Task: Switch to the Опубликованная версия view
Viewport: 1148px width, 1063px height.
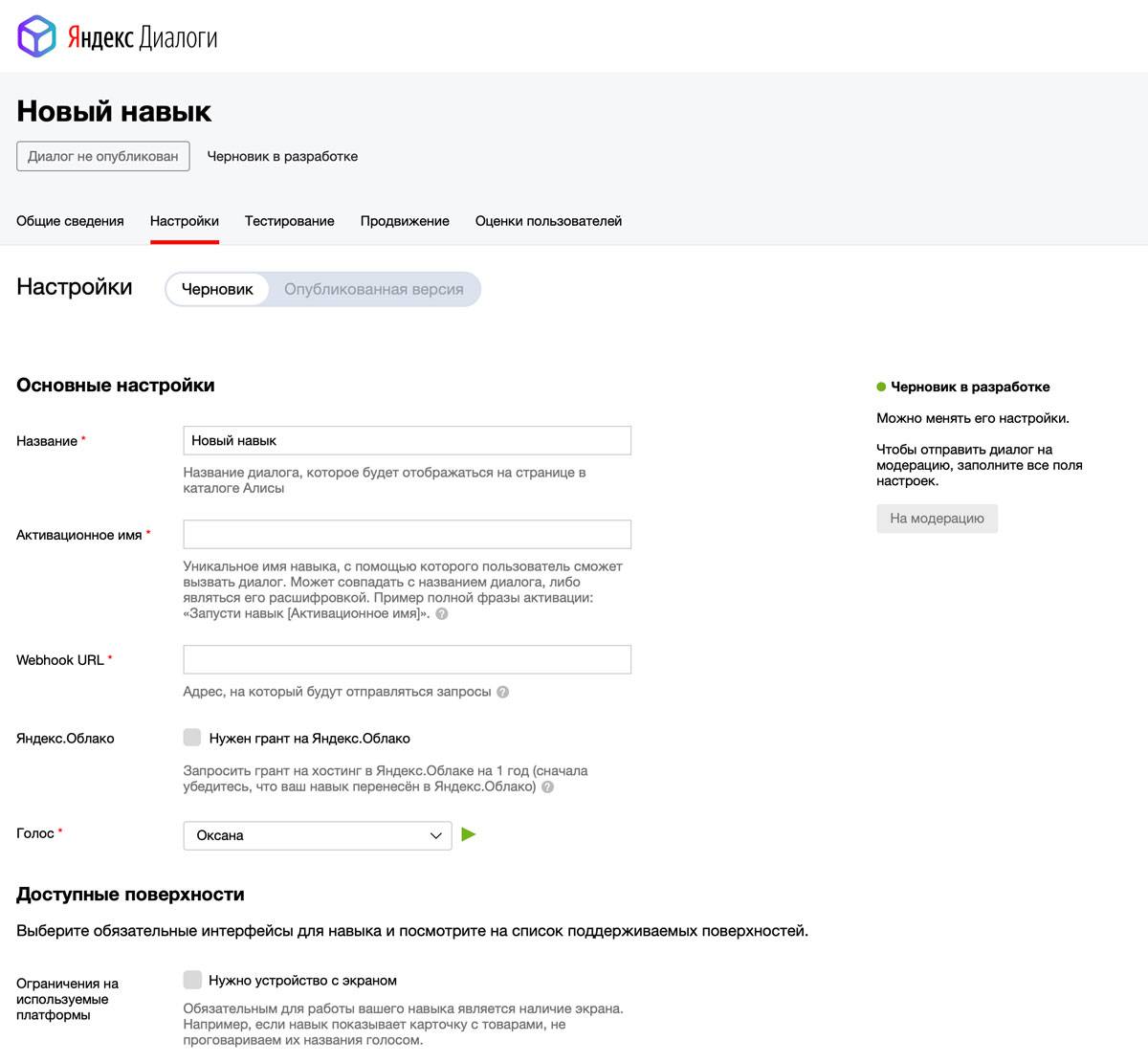Action: pyautogui.click(x=373, y=289)
